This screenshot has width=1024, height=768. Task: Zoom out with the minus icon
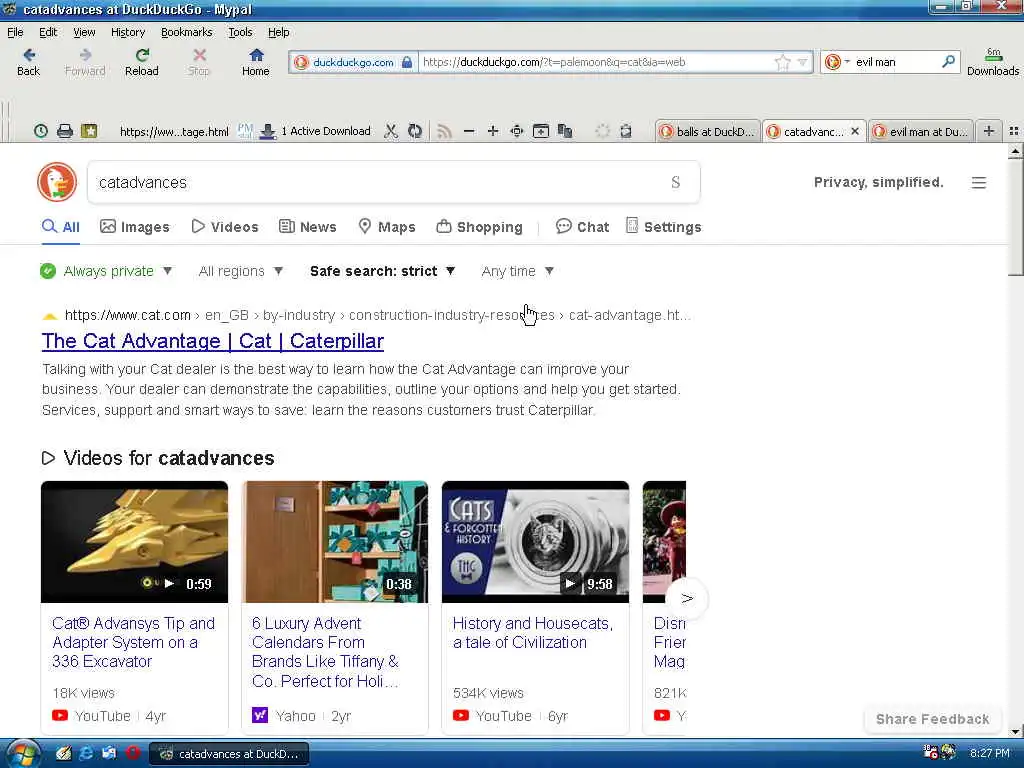coord(468,131)
